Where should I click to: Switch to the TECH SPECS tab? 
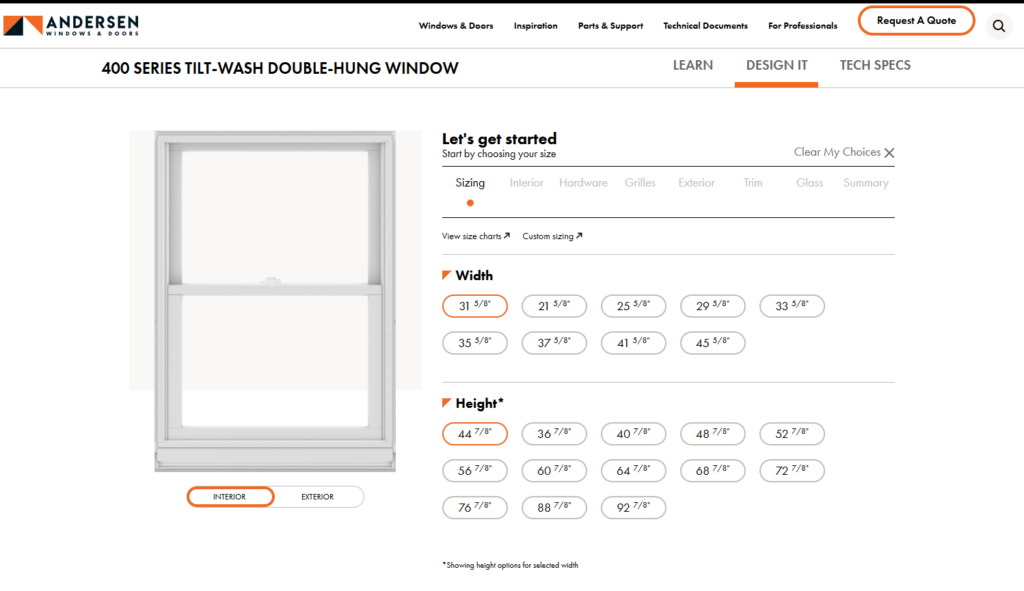point(875,65)
